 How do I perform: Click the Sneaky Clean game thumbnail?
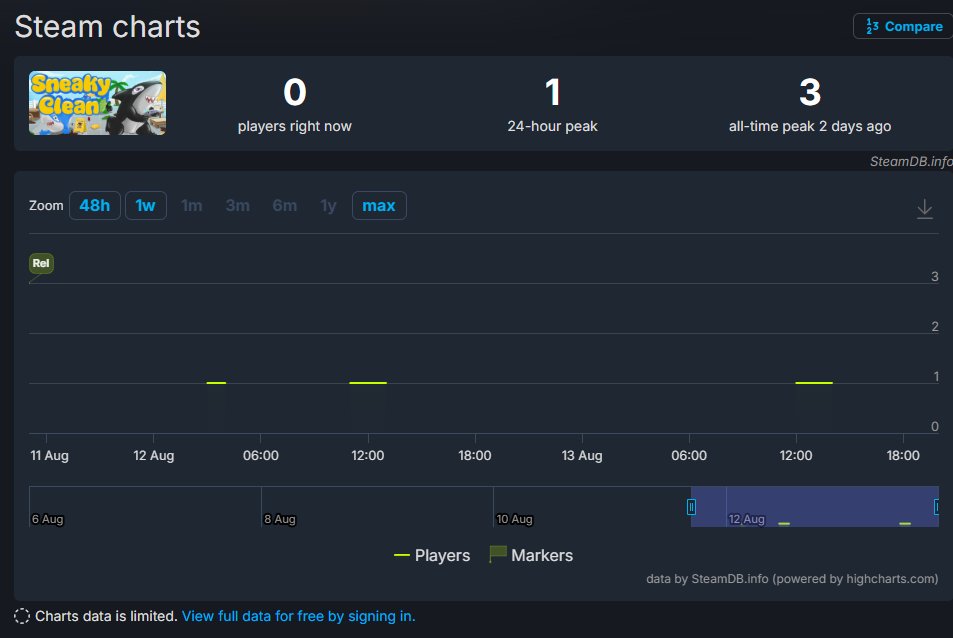coord(97,103)
